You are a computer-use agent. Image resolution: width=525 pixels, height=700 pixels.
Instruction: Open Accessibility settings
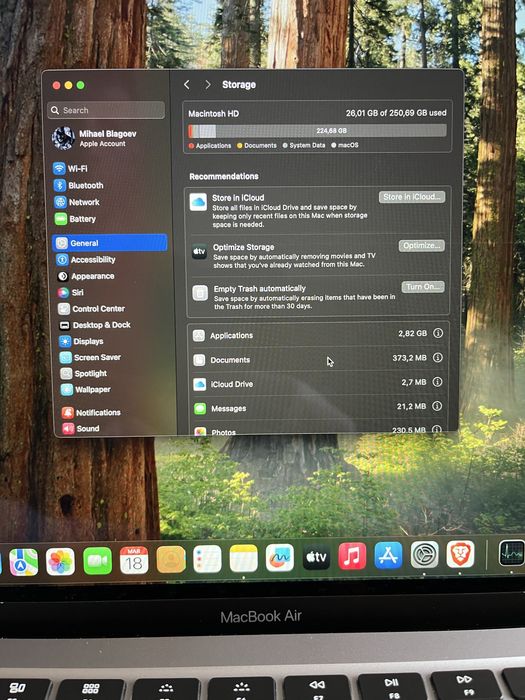coord(86,259)
